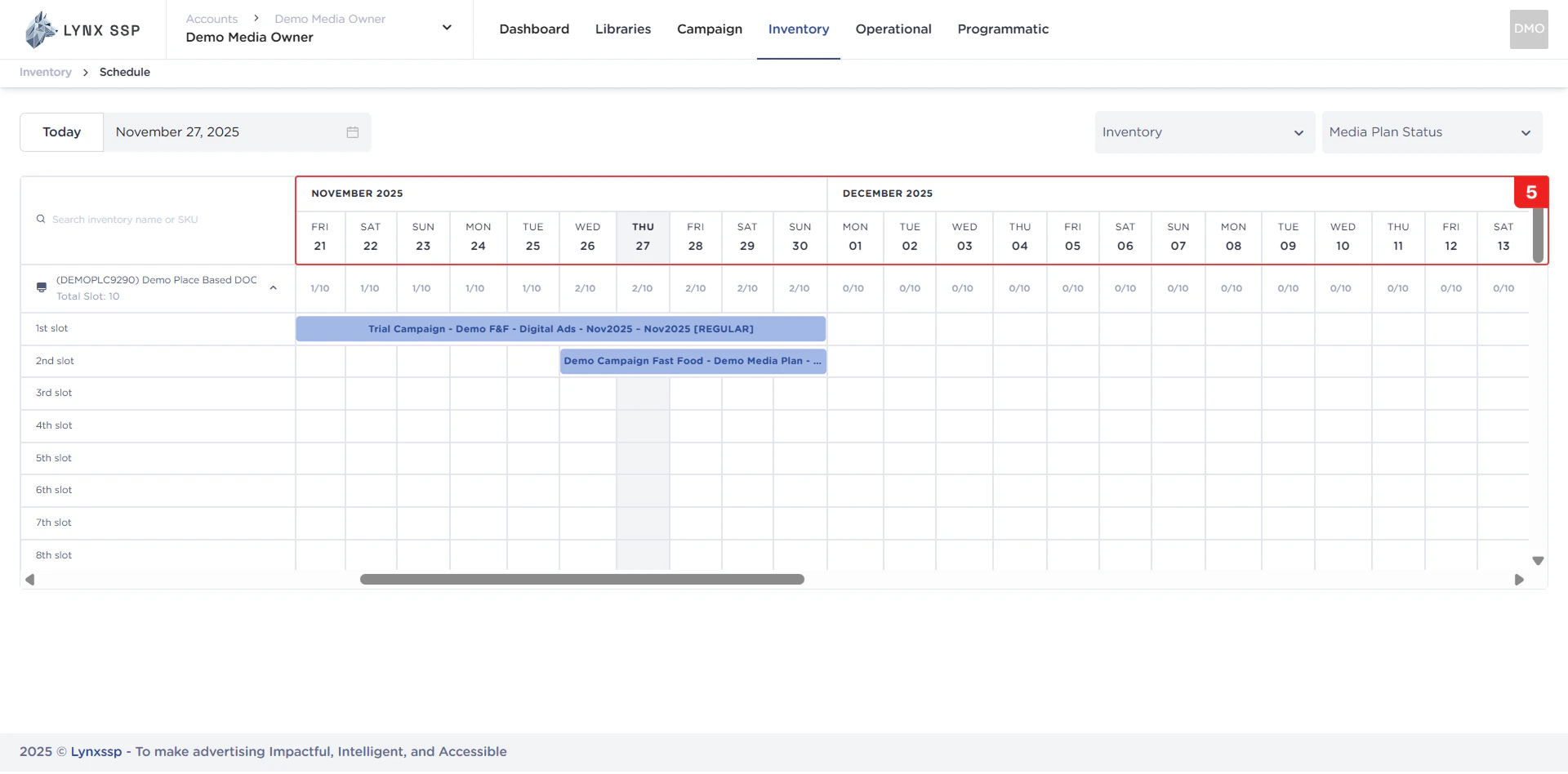This screenshot has height=774, width=1568.
Task: Click the screen icon beside Demo Place Based DOC
Action: 41,287
